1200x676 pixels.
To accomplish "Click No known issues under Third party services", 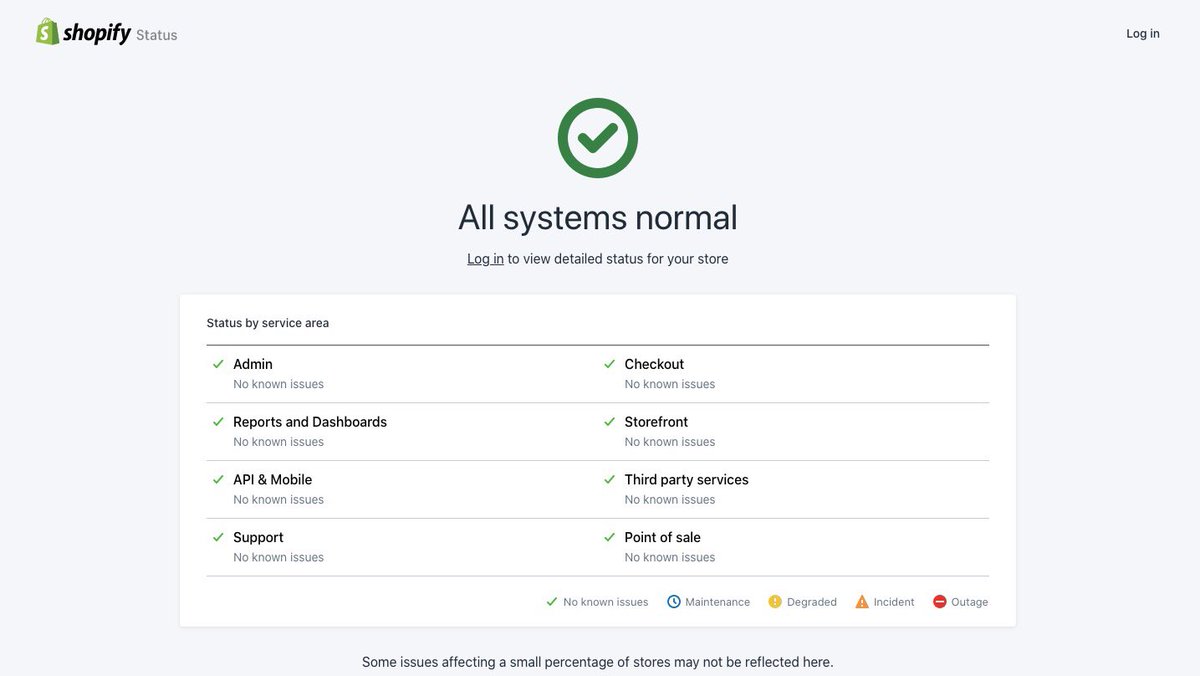I will point(670,499).
